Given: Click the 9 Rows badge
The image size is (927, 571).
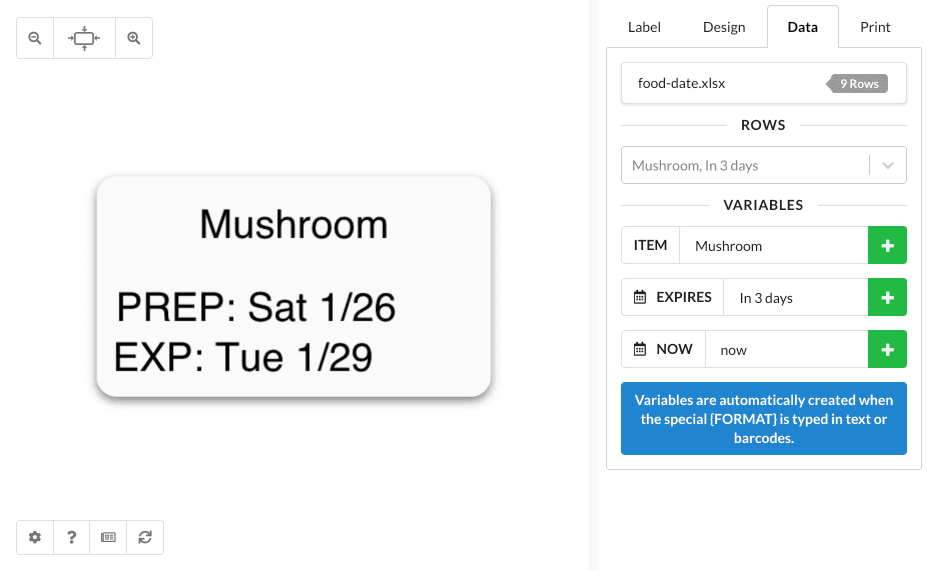Looking at the screenshot, I should click(858, 84).
